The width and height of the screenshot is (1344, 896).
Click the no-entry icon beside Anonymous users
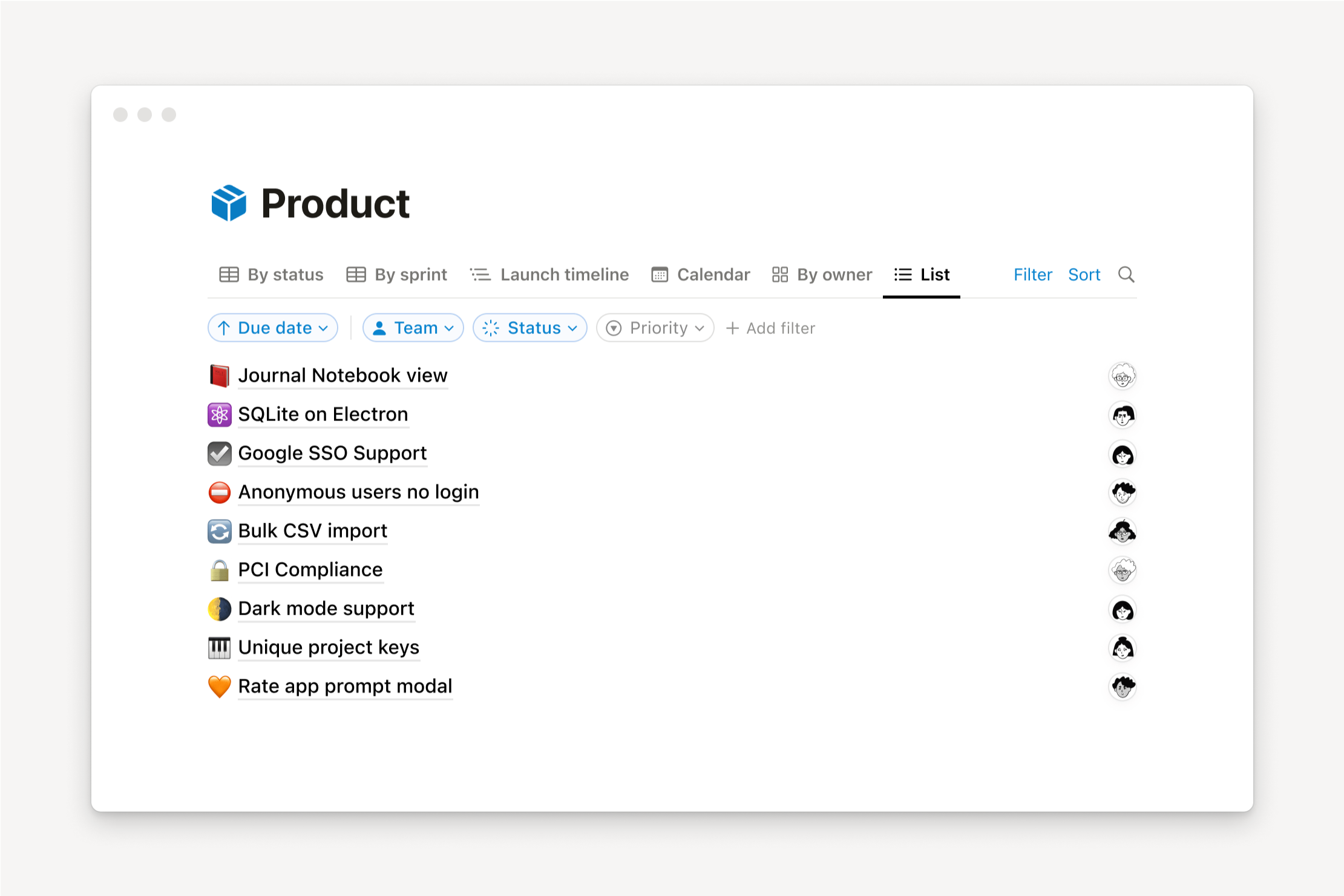tap(219, 492)
